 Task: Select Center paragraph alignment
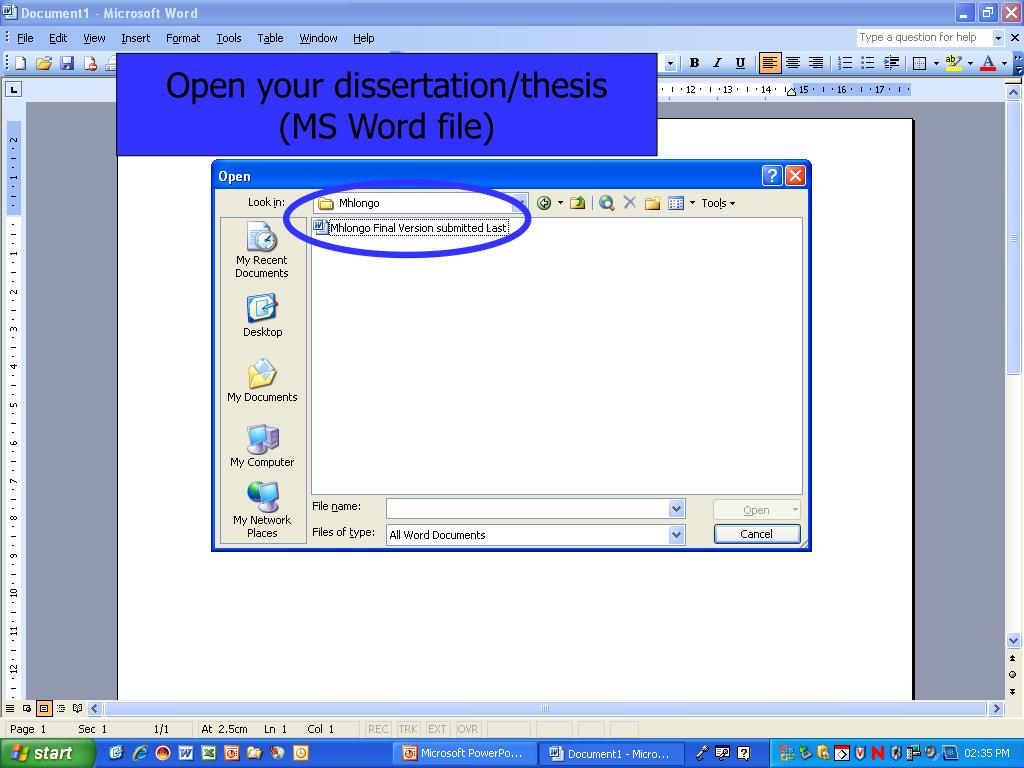793,63
